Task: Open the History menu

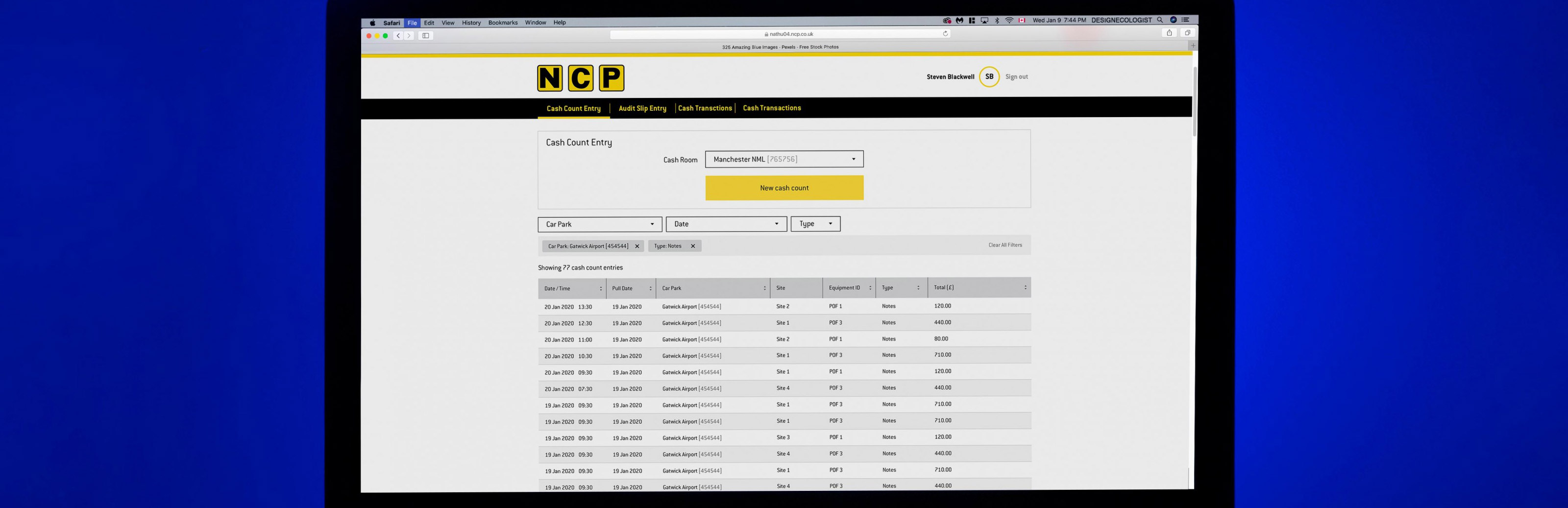Action: click(x=471, y=23)
